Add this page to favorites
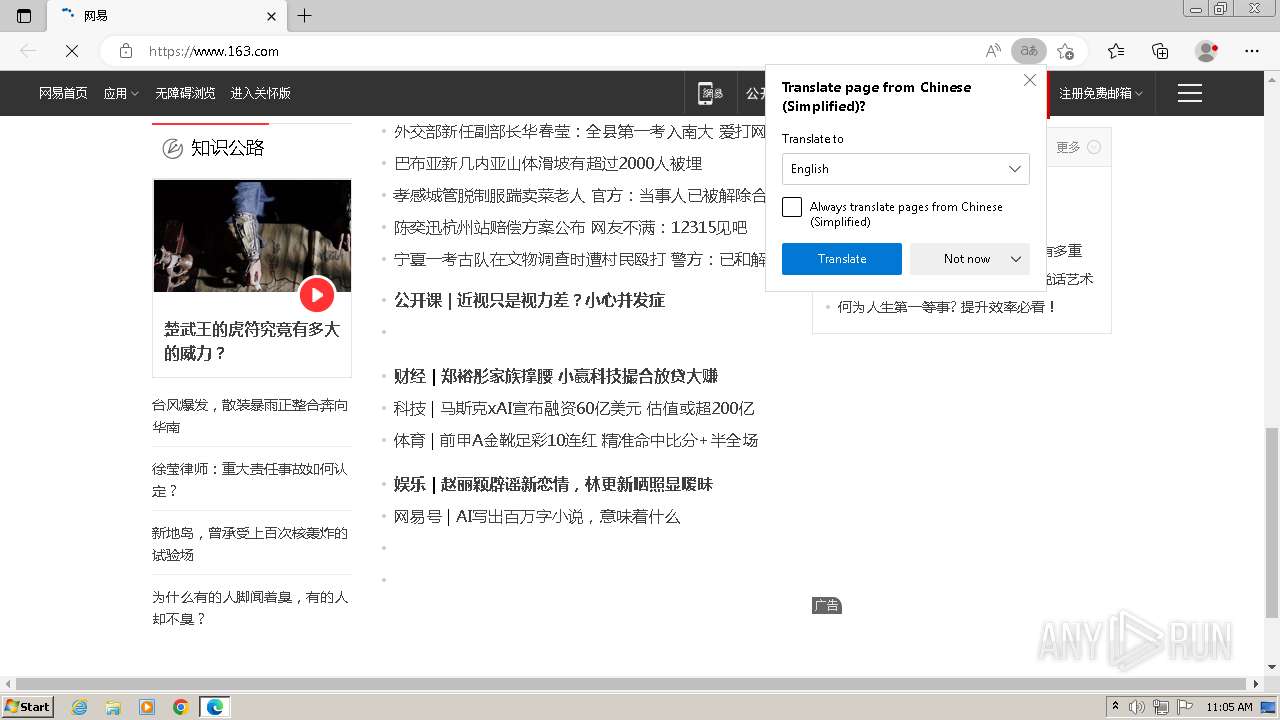The height and width of the screenshot is (720, 1280). click(x=1066, y=51)
